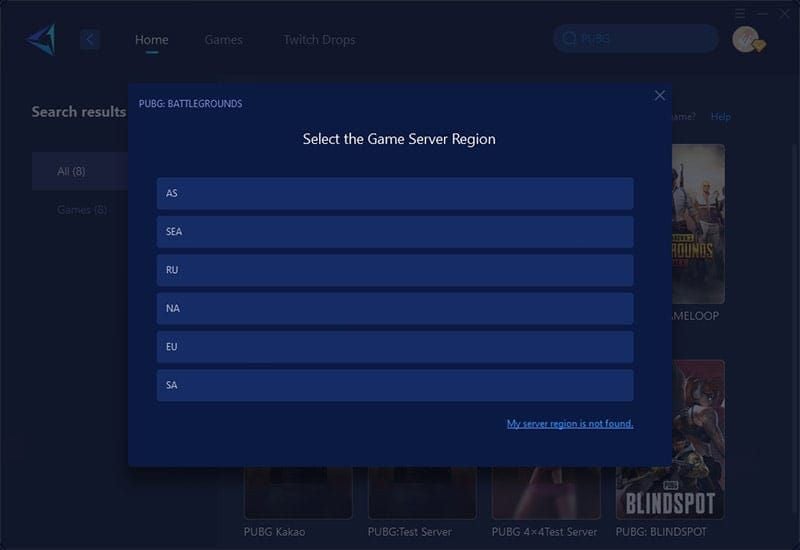This screenshot has width=800, height=550.
Task: Open the GAMELOOP PUBG cover thumbnail
Action: pyautogui.click(x=698, y=224)
